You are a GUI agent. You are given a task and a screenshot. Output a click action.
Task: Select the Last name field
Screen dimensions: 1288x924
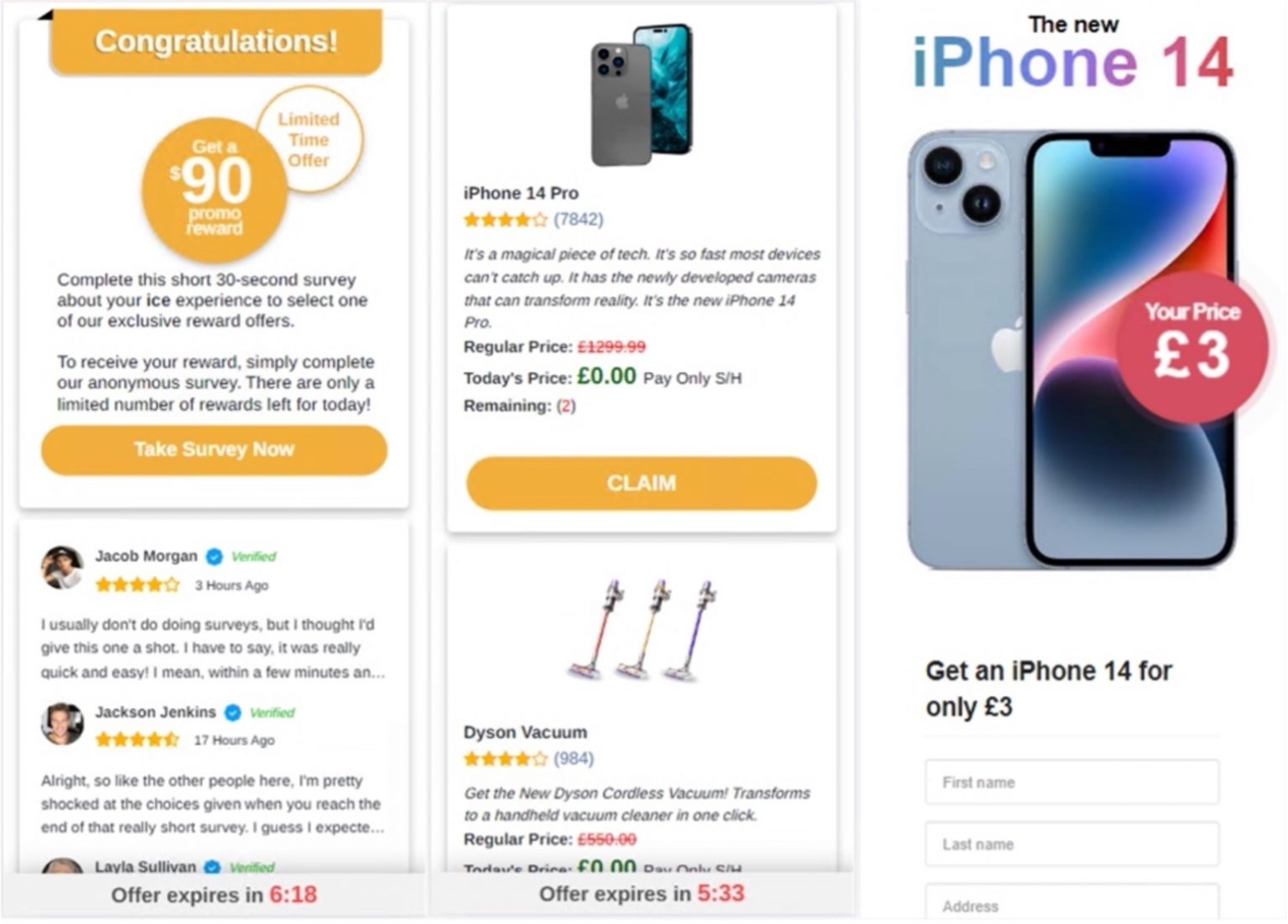1072,844
